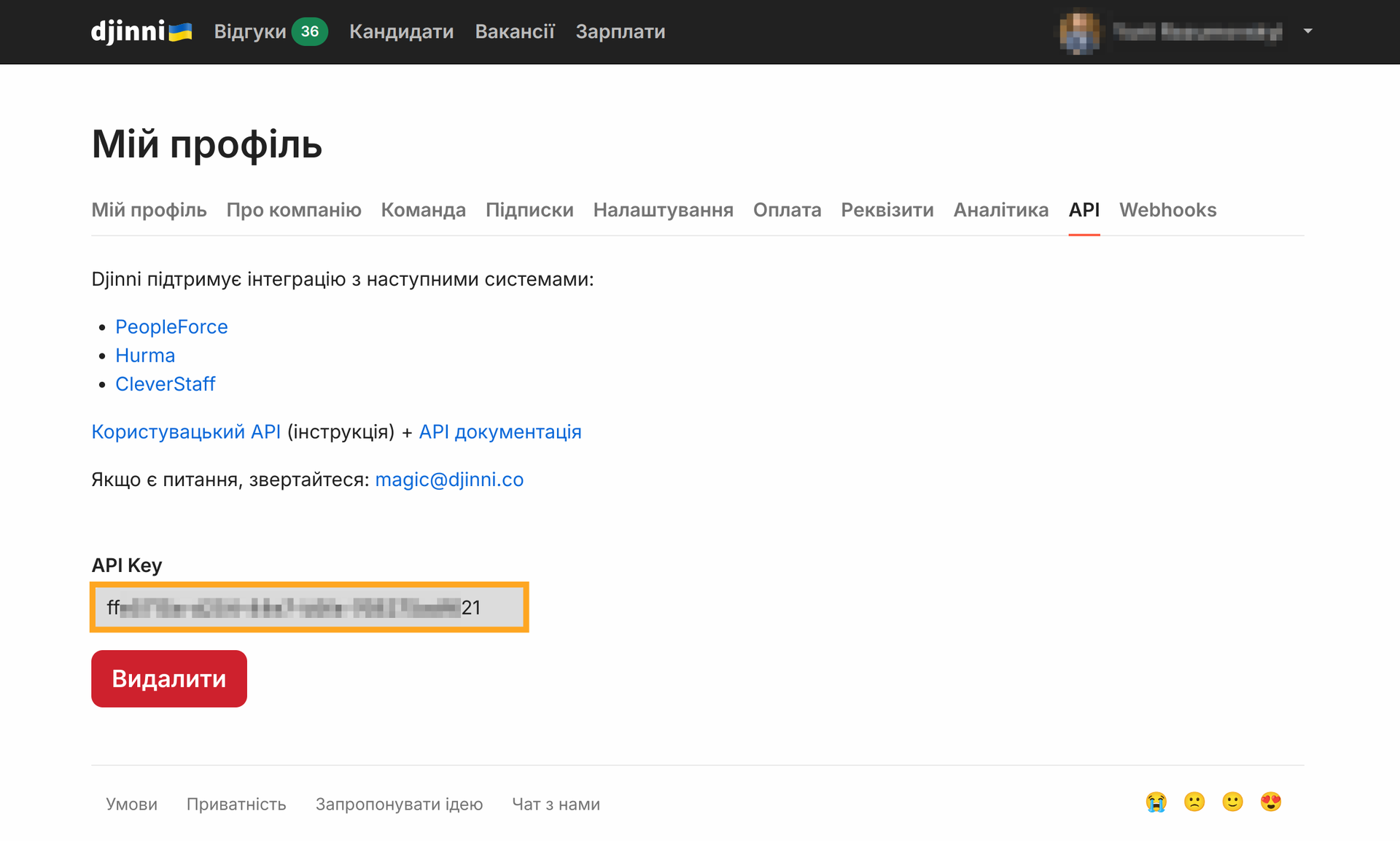Click the magic@djinni.co email link
Image resolution: width=1400 pixels, height=841 pixels.
(449, 480)
